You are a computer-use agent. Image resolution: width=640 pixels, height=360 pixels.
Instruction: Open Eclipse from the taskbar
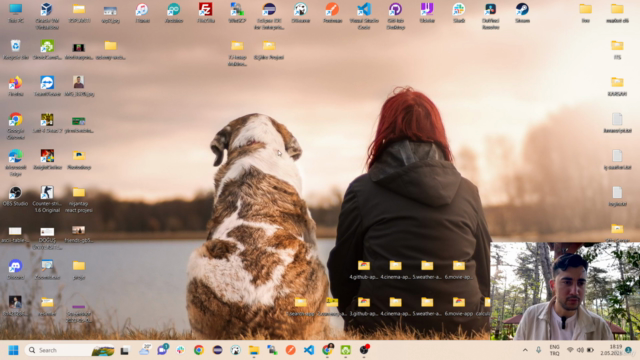pos(218,350)
